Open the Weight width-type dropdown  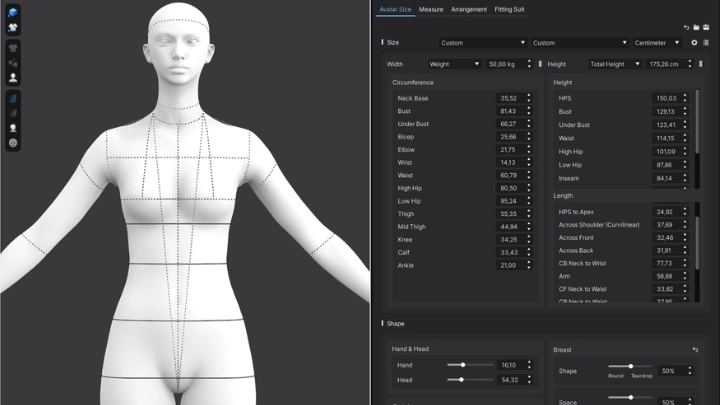[454, 64]
